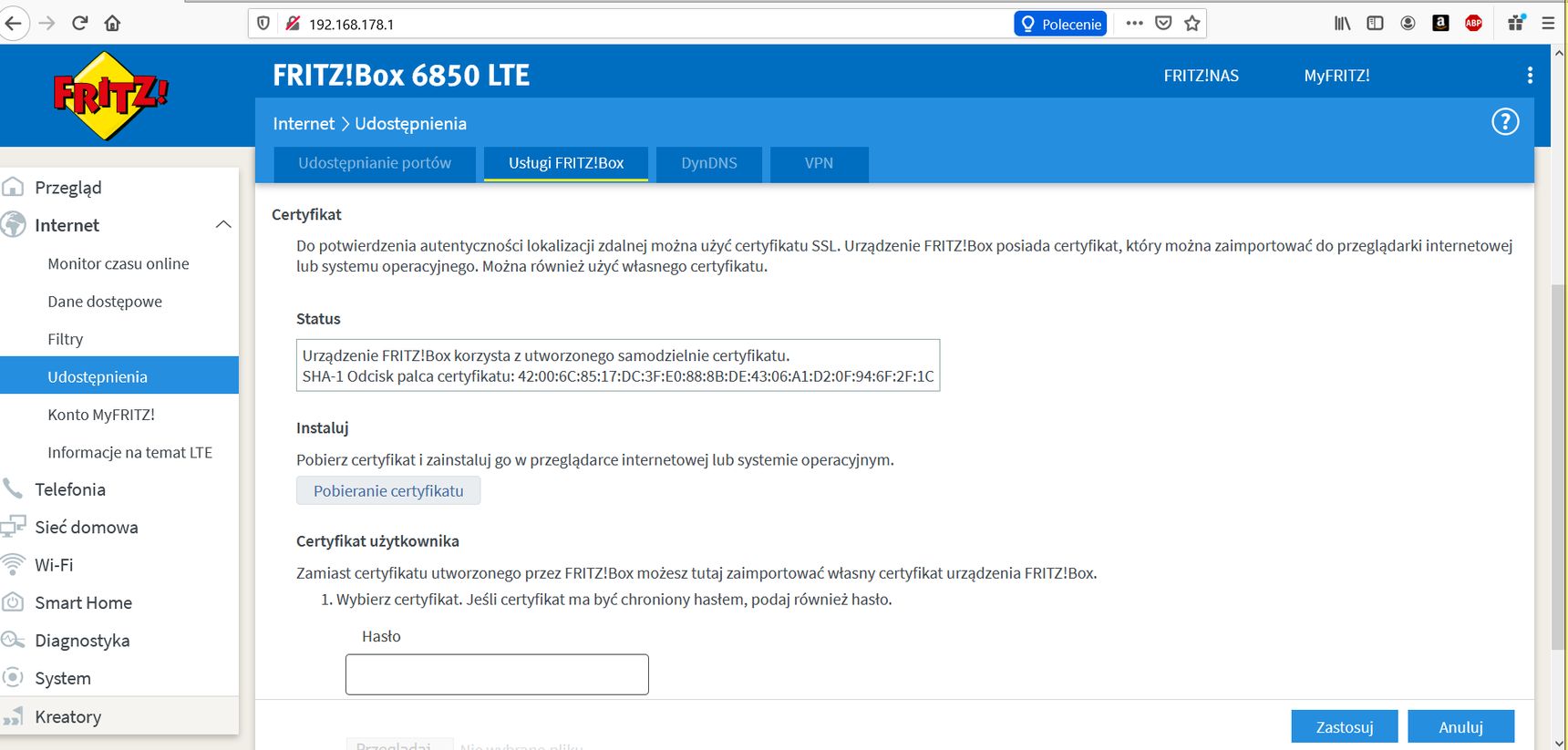Open page actions three-dot menu in address bar

(1134, 24)
